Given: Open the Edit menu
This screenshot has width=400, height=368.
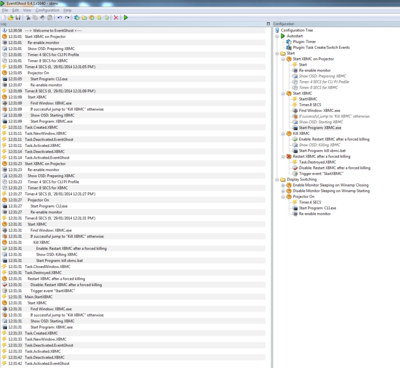Looking at the screenshot, I should 15,10.
